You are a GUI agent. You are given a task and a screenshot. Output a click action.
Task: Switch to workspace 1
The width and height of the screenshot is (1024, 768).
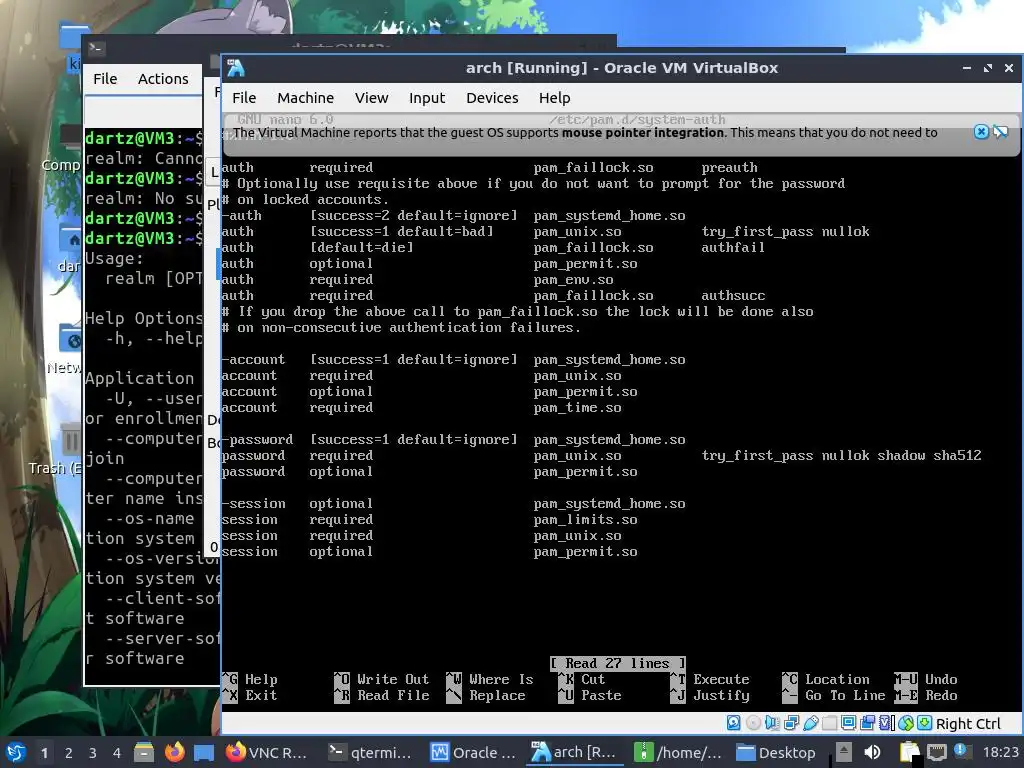click(44, 753)
